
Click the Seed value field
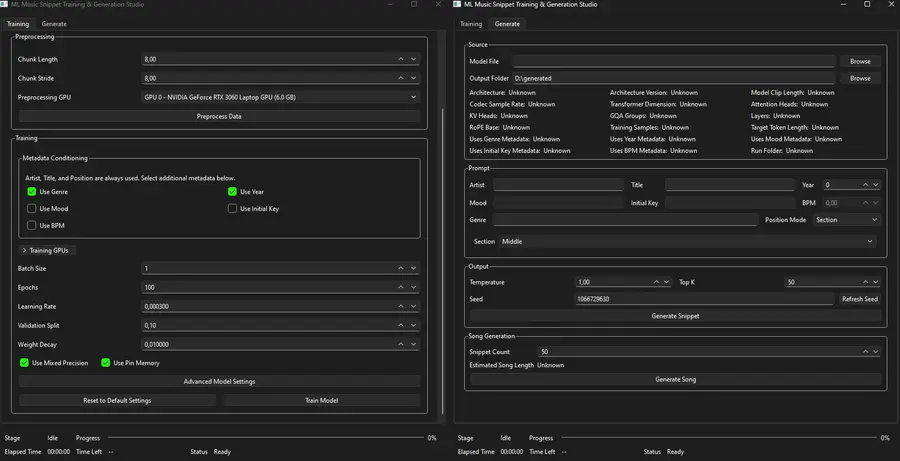705,299
